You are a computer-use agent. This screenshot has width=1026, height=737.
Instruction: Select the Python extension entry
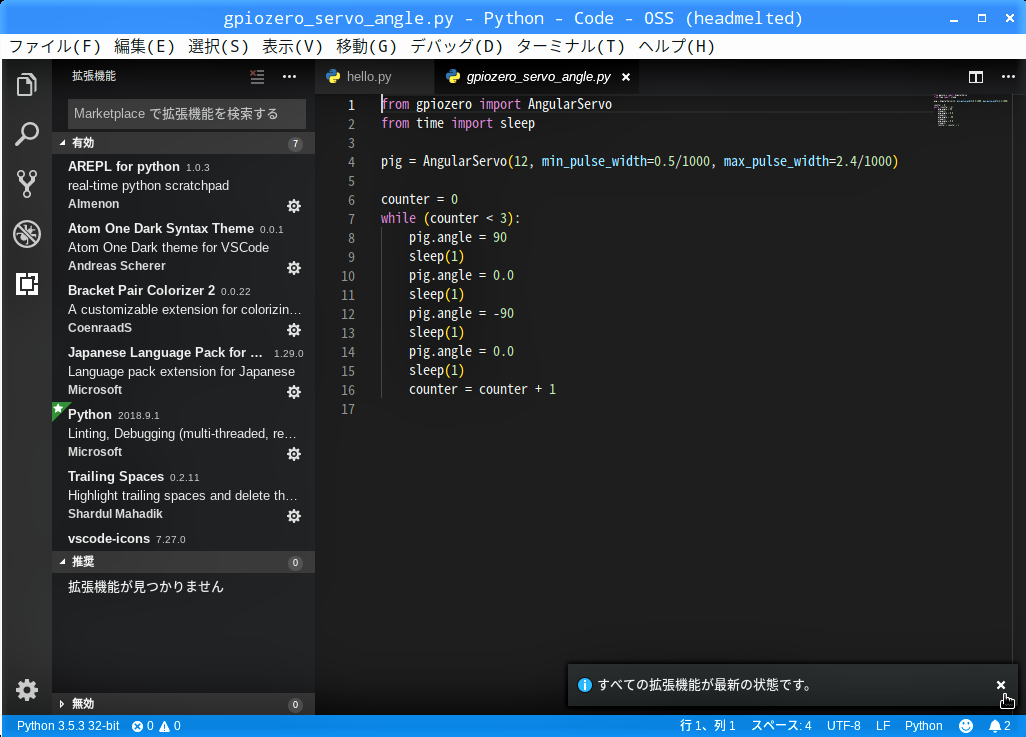pos(183,433)
